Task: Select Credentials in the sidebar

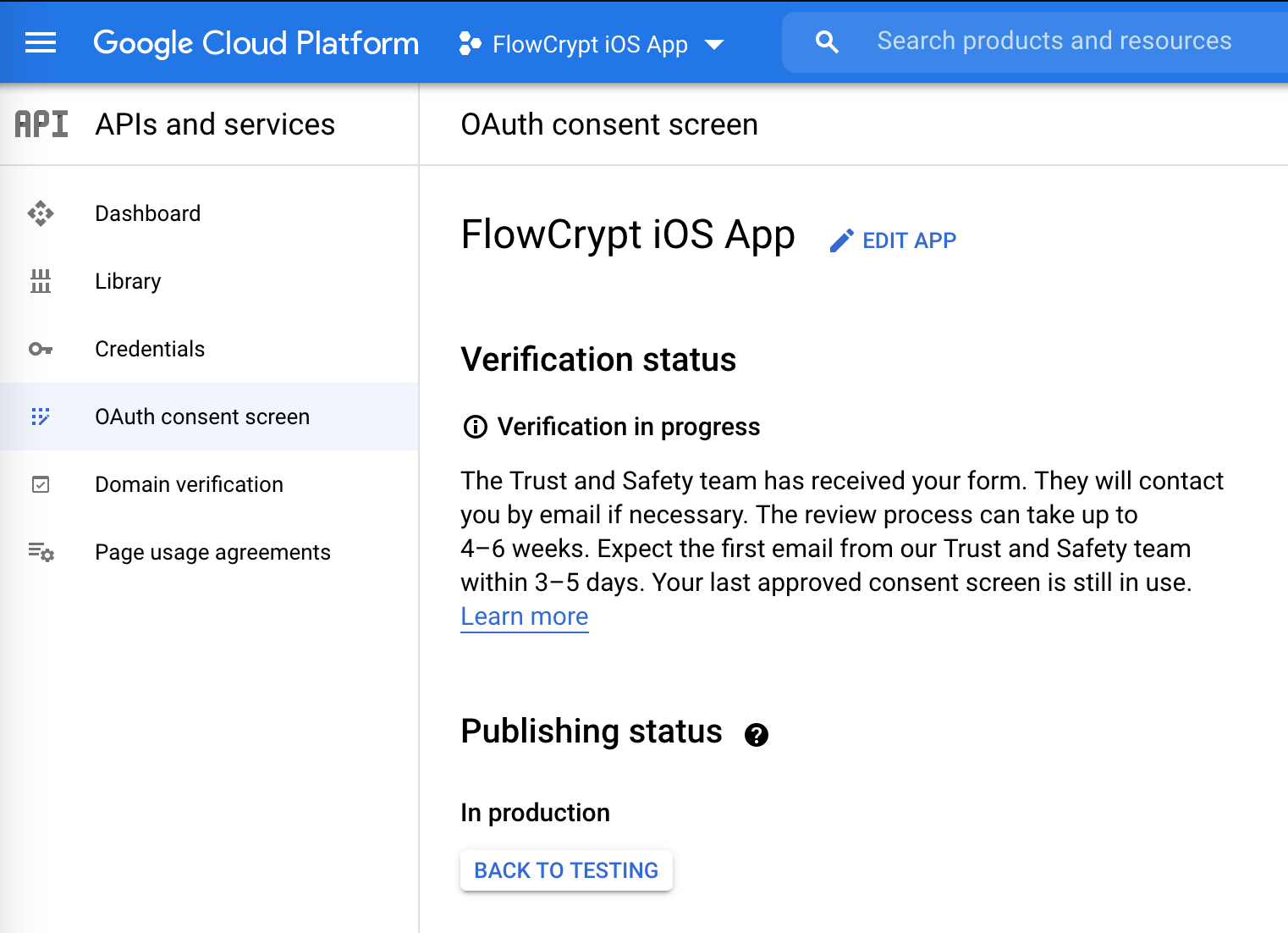Action: point(150,349)
